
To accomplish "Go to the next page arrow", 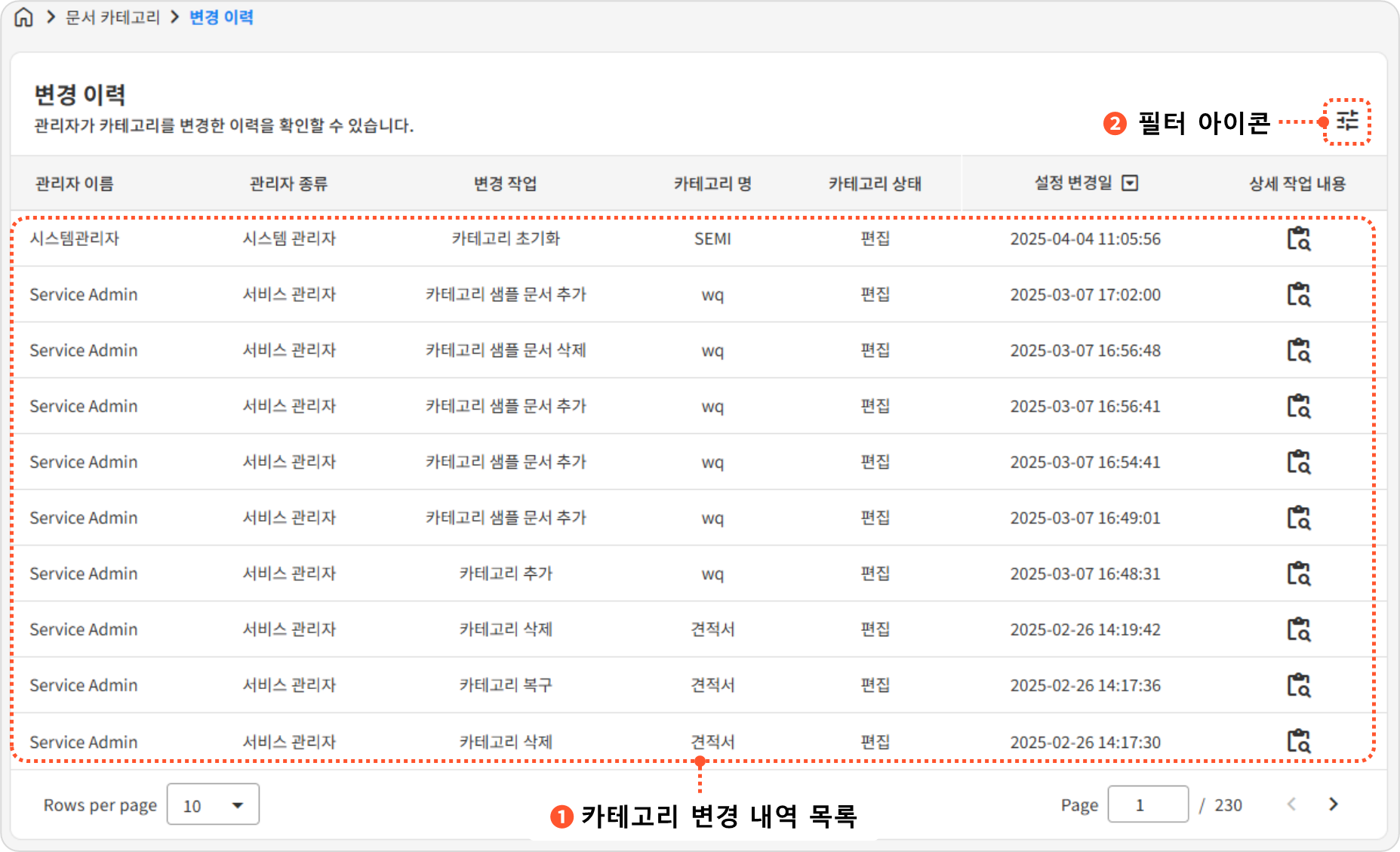I will [x=1334, y=804].
